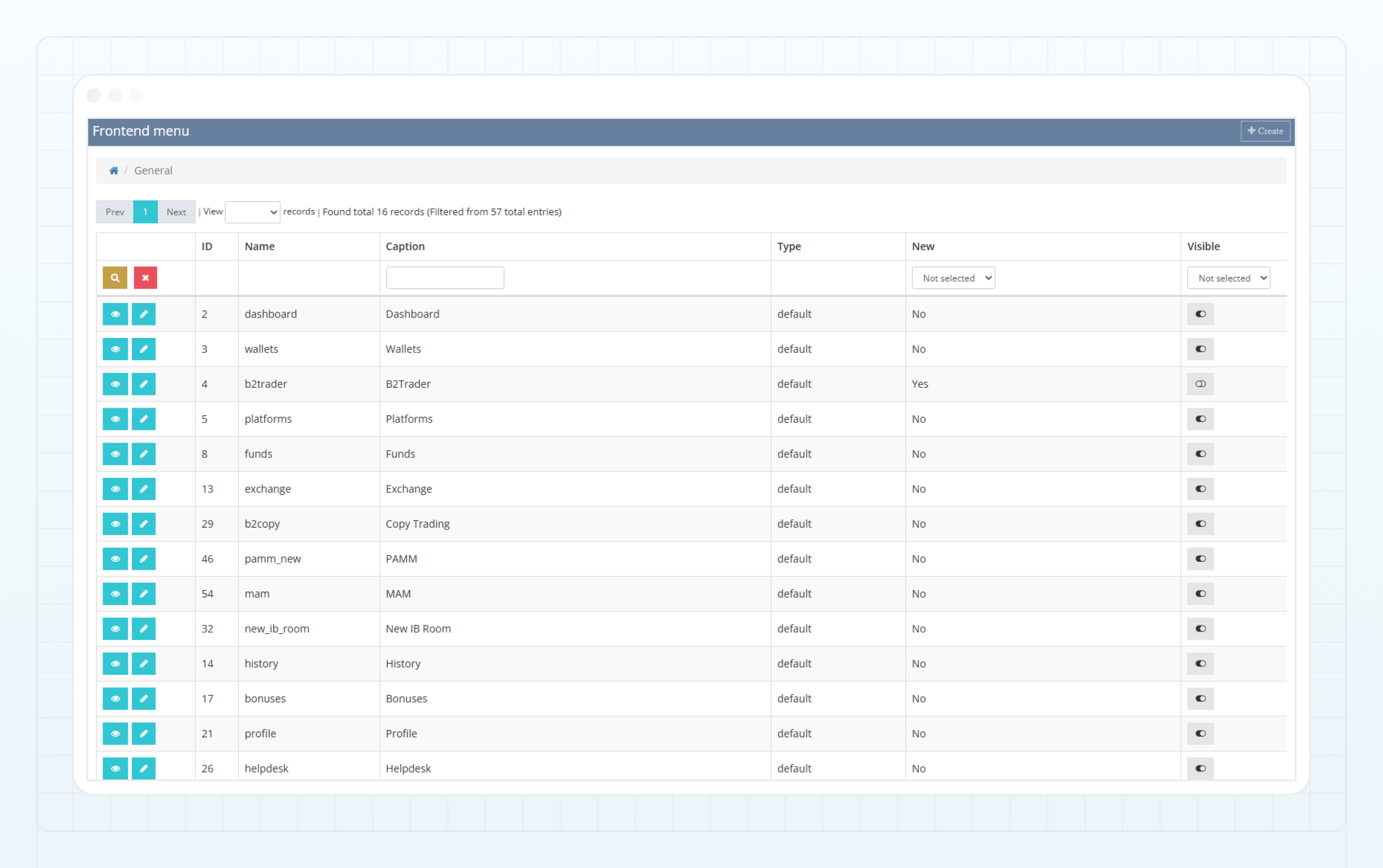This screenshot has width=1383, height=868.
Task: Toggle visibility of the Copy Trading item
Action: pos(1200,524)
